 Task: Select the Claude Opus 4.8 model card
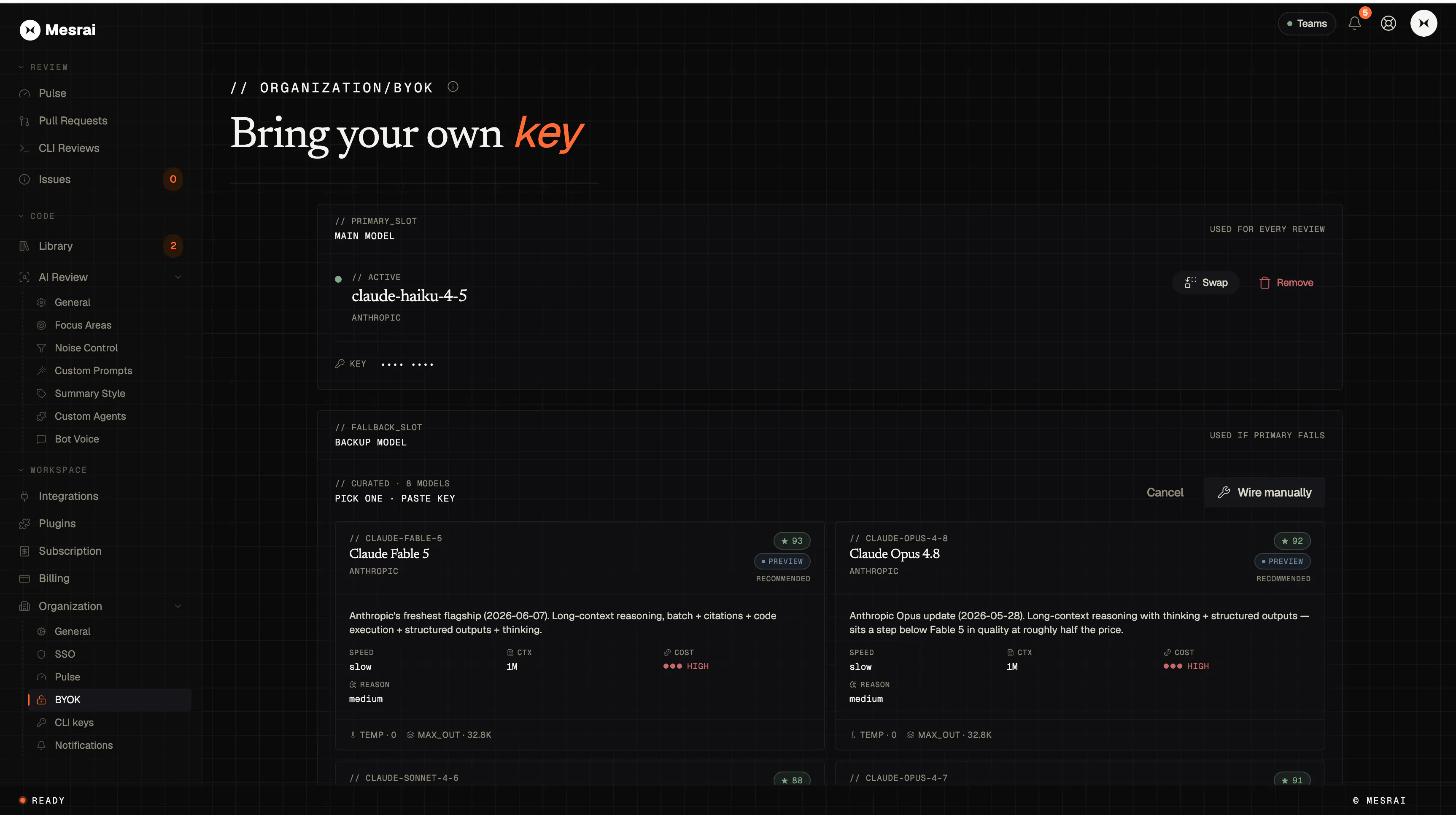[1080, 636]
